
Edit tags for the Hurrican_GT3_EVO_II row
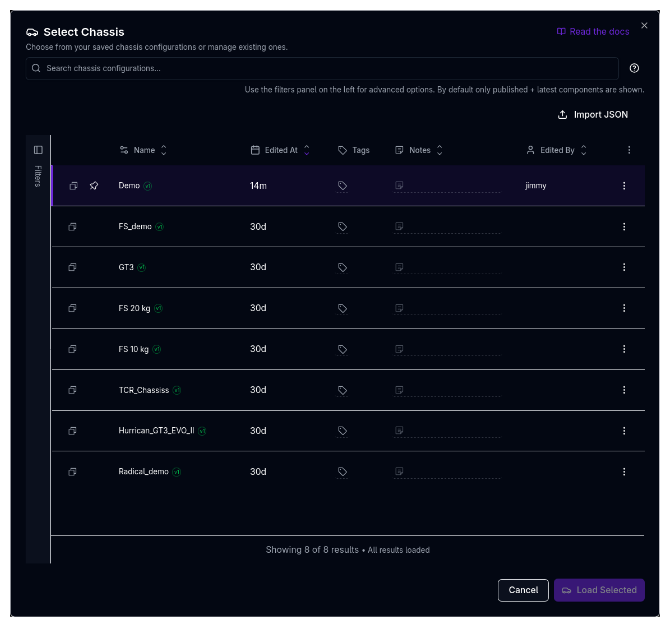pyautogui.click(x=342, y=431)
